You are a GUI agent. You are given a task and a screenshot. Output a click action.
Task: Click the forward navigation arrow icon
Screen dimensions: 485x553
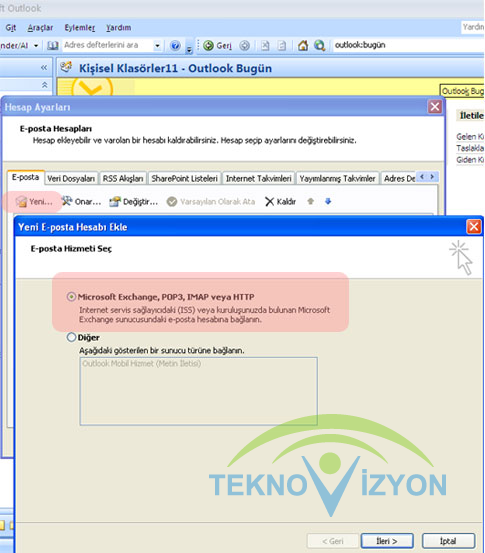coord(244,45)
